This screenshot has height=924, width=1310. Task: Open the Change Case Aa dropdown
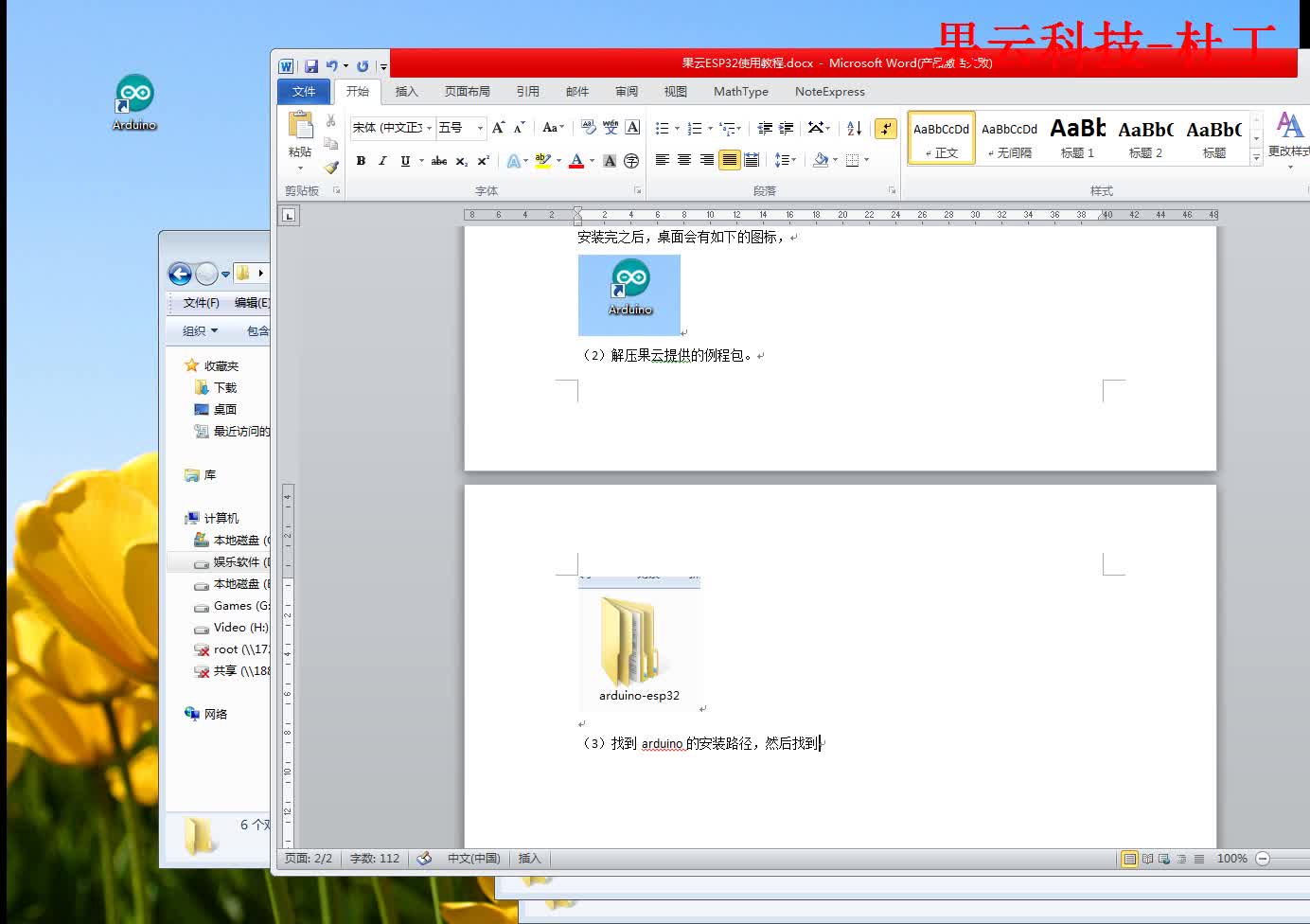[554, 127]
